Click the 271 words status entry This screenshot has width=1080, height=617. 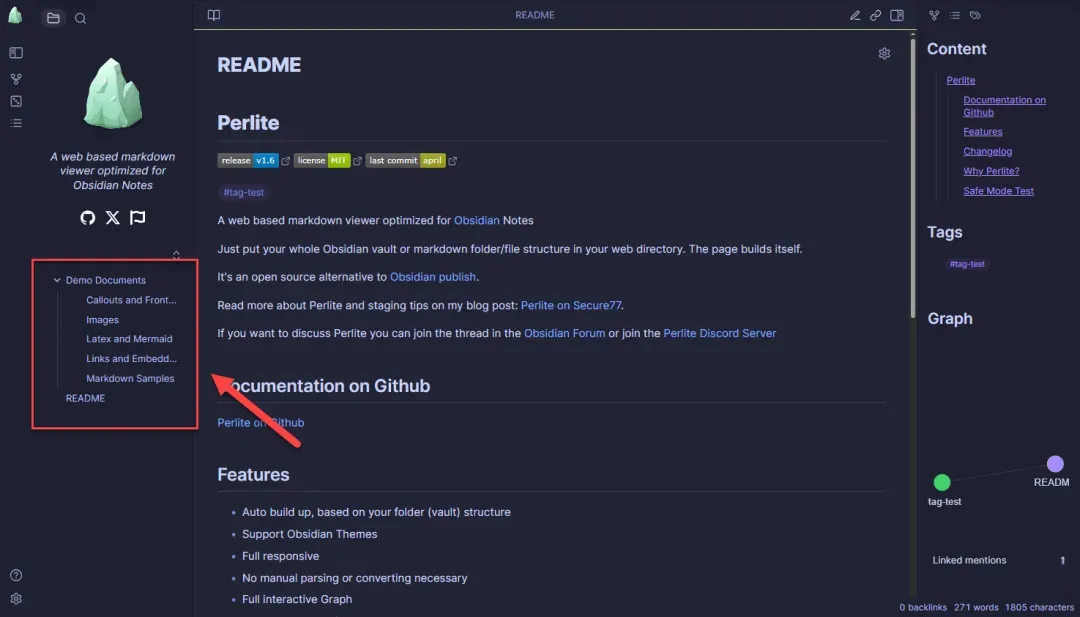coord(976,607)
